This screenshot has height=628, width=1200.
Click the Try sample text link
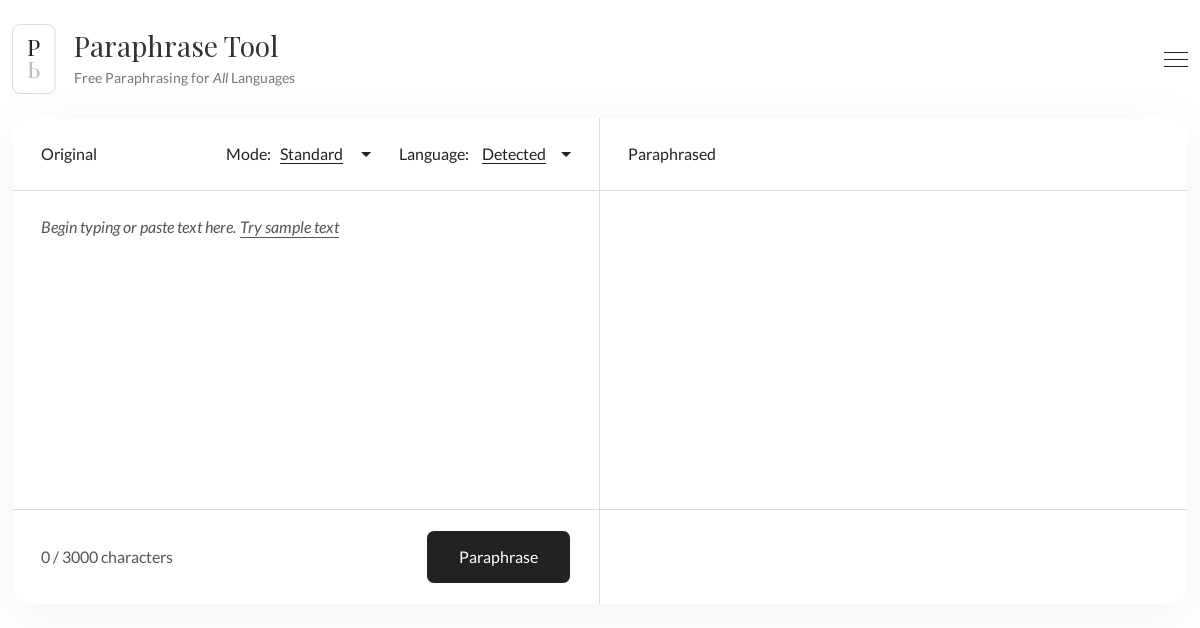point(289,227)
